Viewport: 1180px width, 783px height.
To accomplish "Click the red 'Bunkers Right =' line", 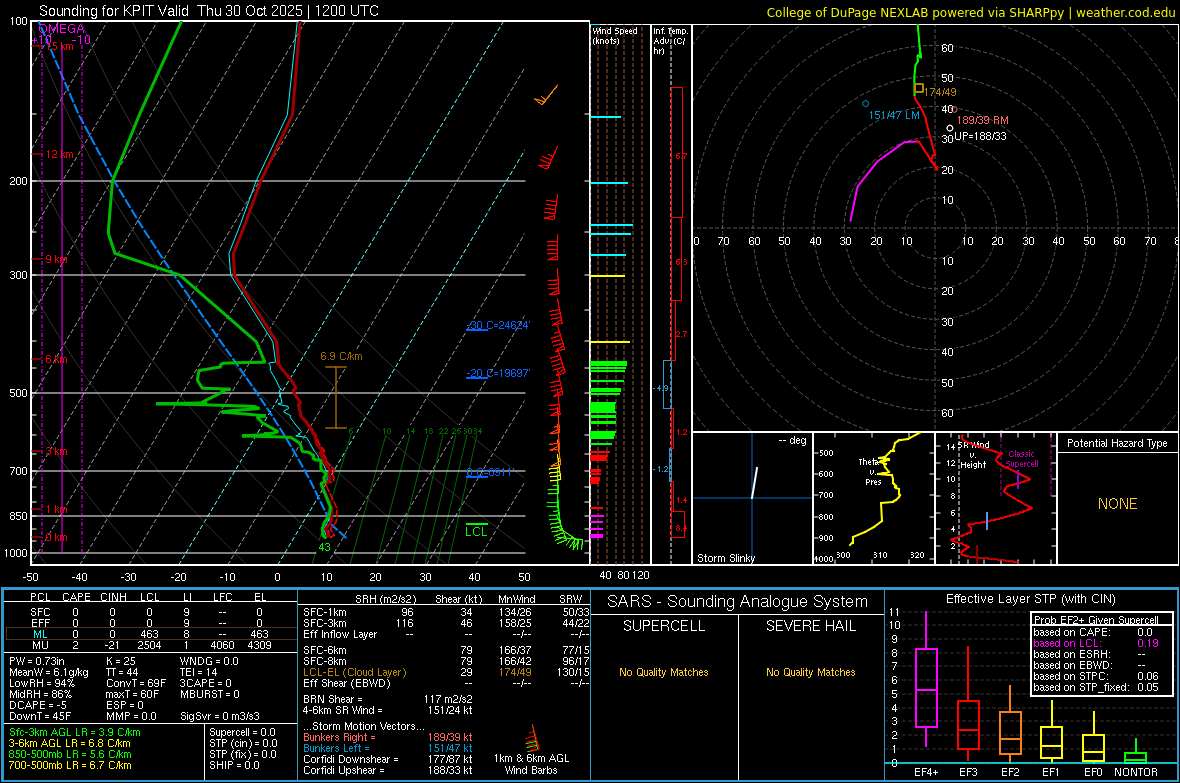I will 388,737.
